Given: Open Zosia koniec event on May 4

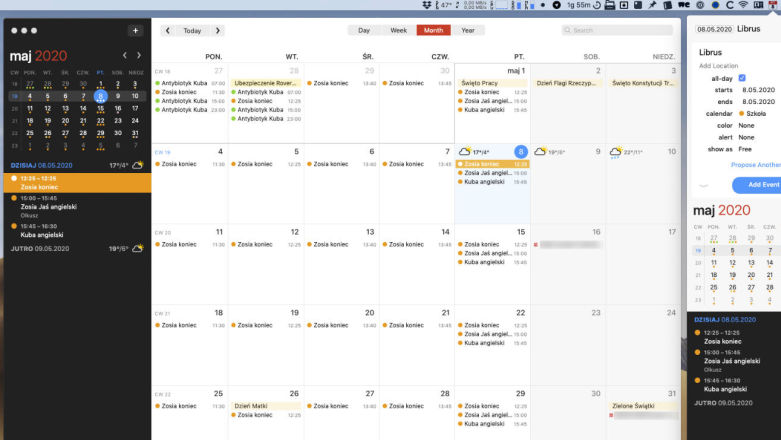Looking at the screenshot, I should pos(190,164).
